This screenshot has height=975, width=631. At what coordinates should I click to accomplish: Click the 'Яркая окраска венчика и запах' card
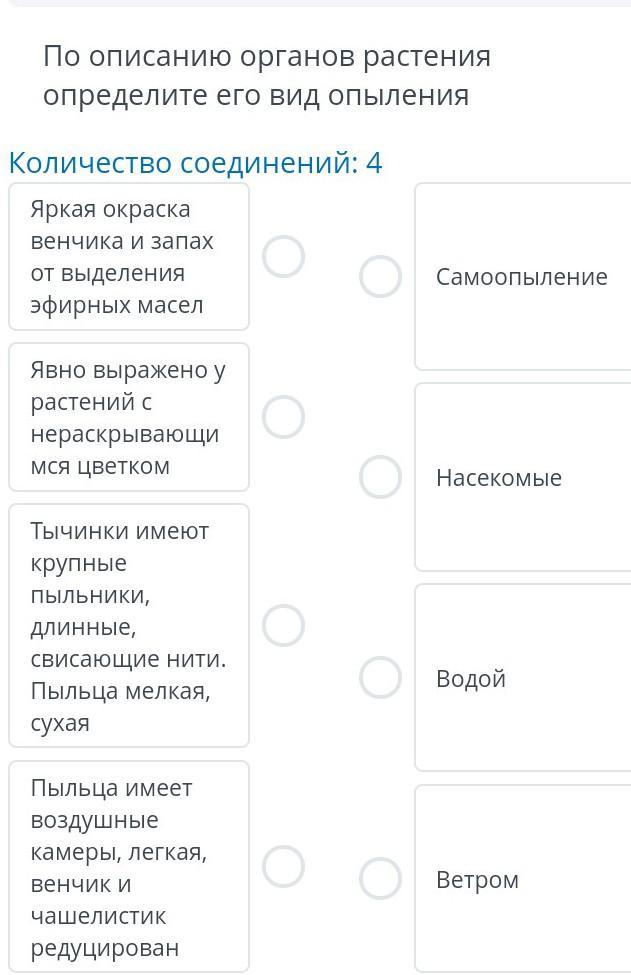(x=128, y=257)
